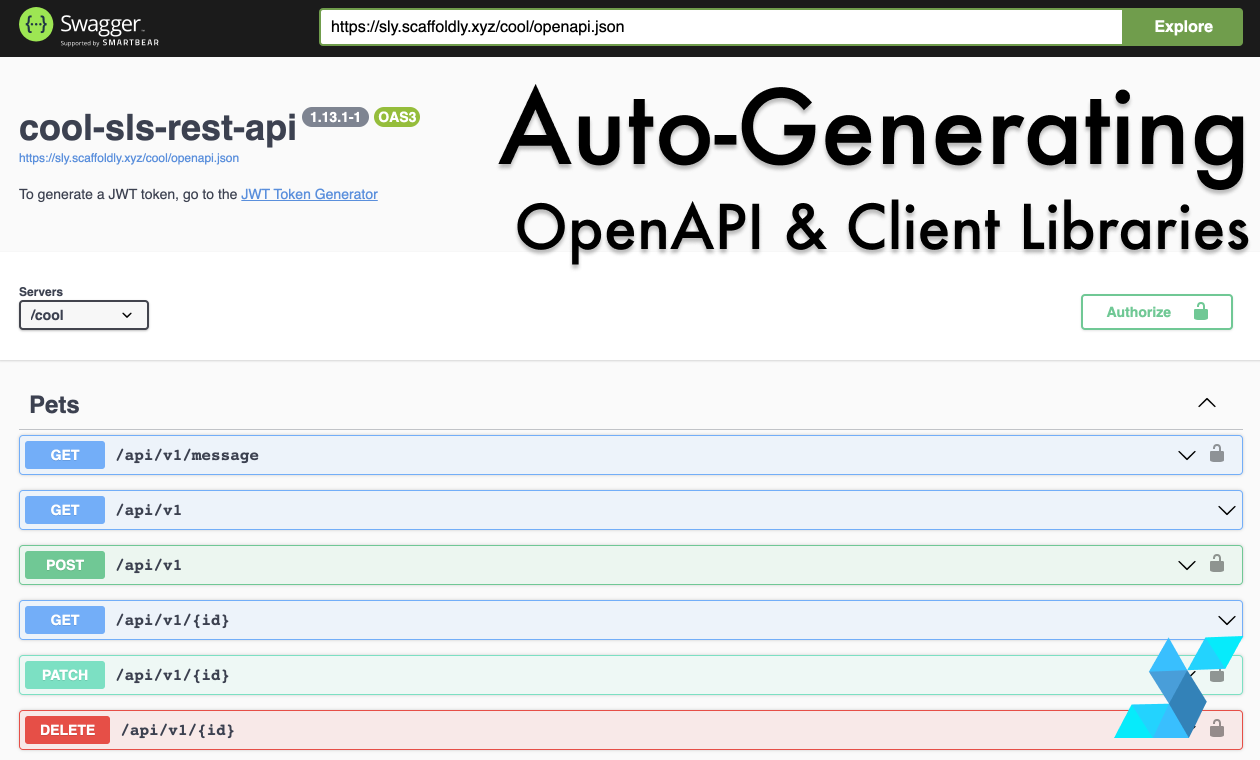Click the lock icon on DELETE /api/v1/{id}

coord(1217,729)
